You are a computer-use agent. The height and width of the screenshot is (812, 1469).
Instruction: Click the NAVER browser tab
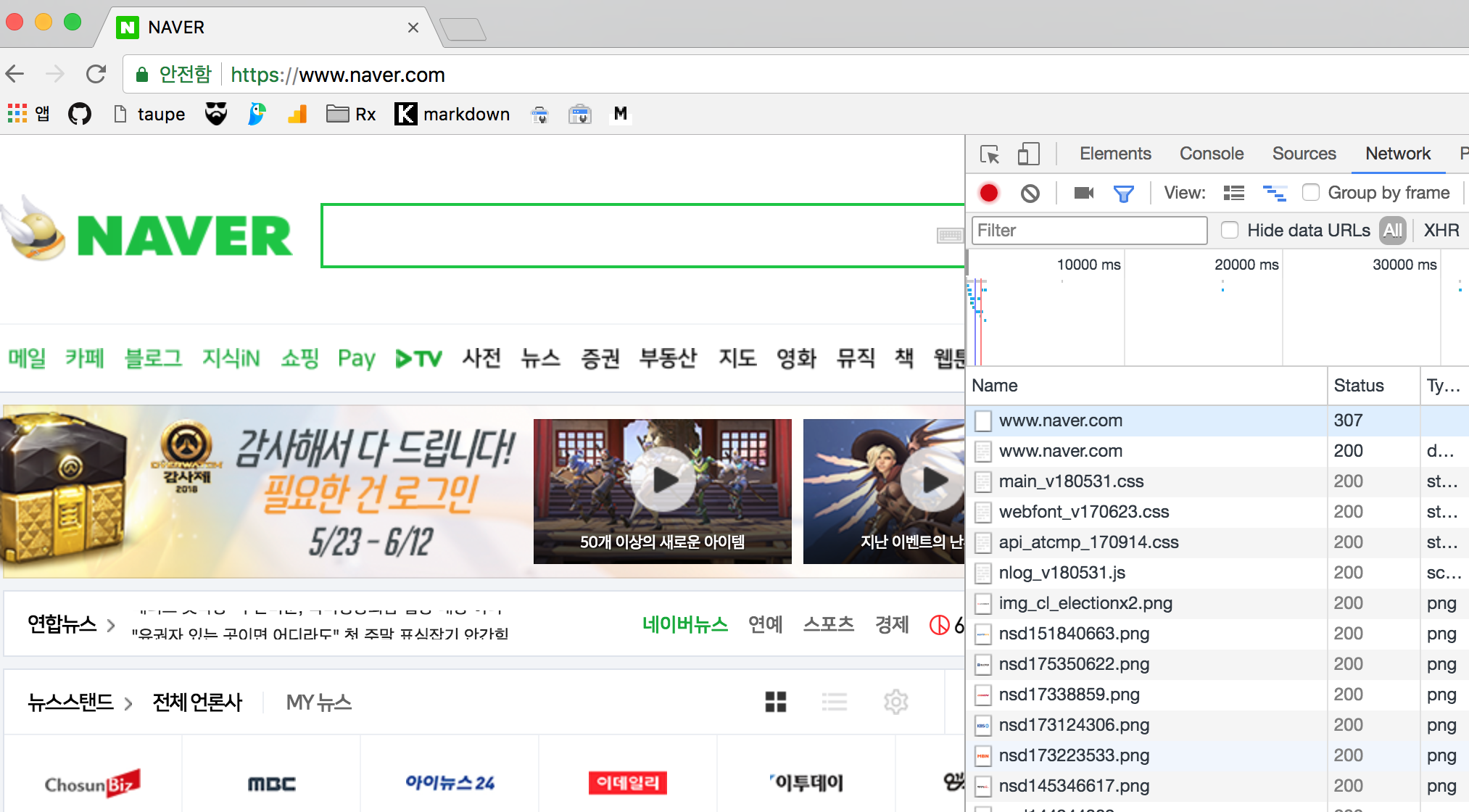(268, 28)
